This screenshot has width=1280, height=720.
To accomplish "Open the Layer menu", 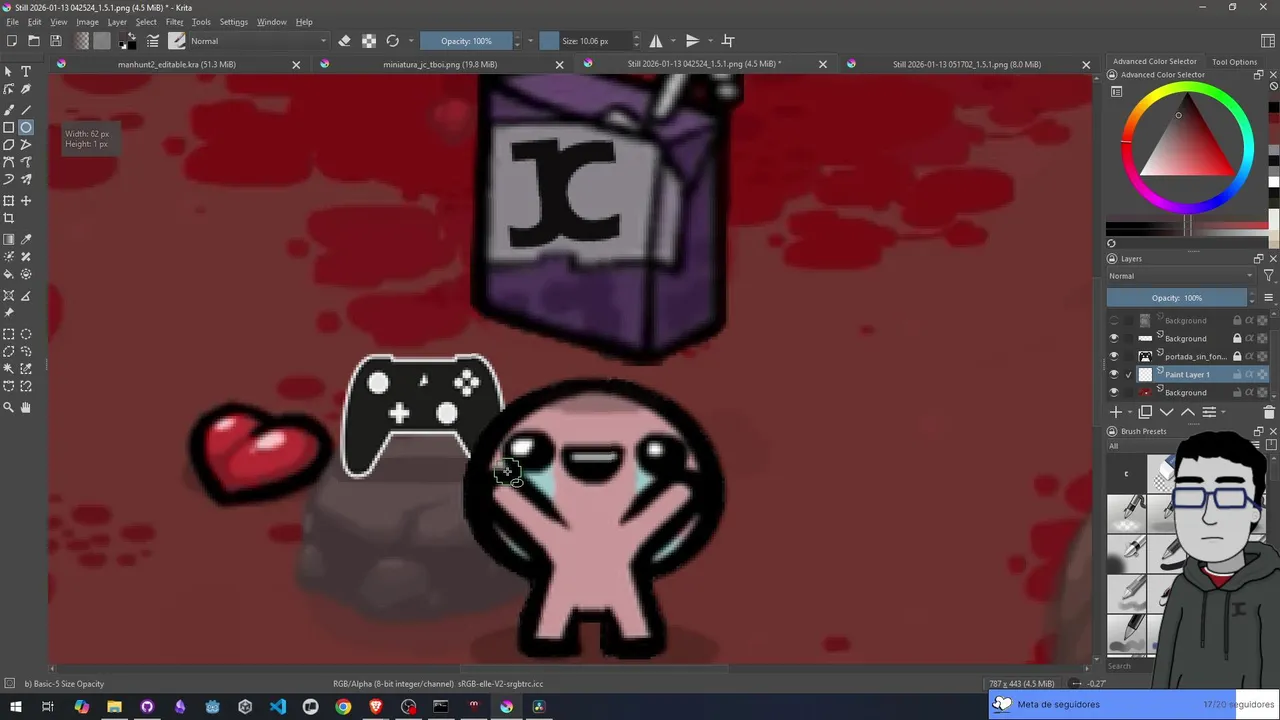I will (117, 22).
